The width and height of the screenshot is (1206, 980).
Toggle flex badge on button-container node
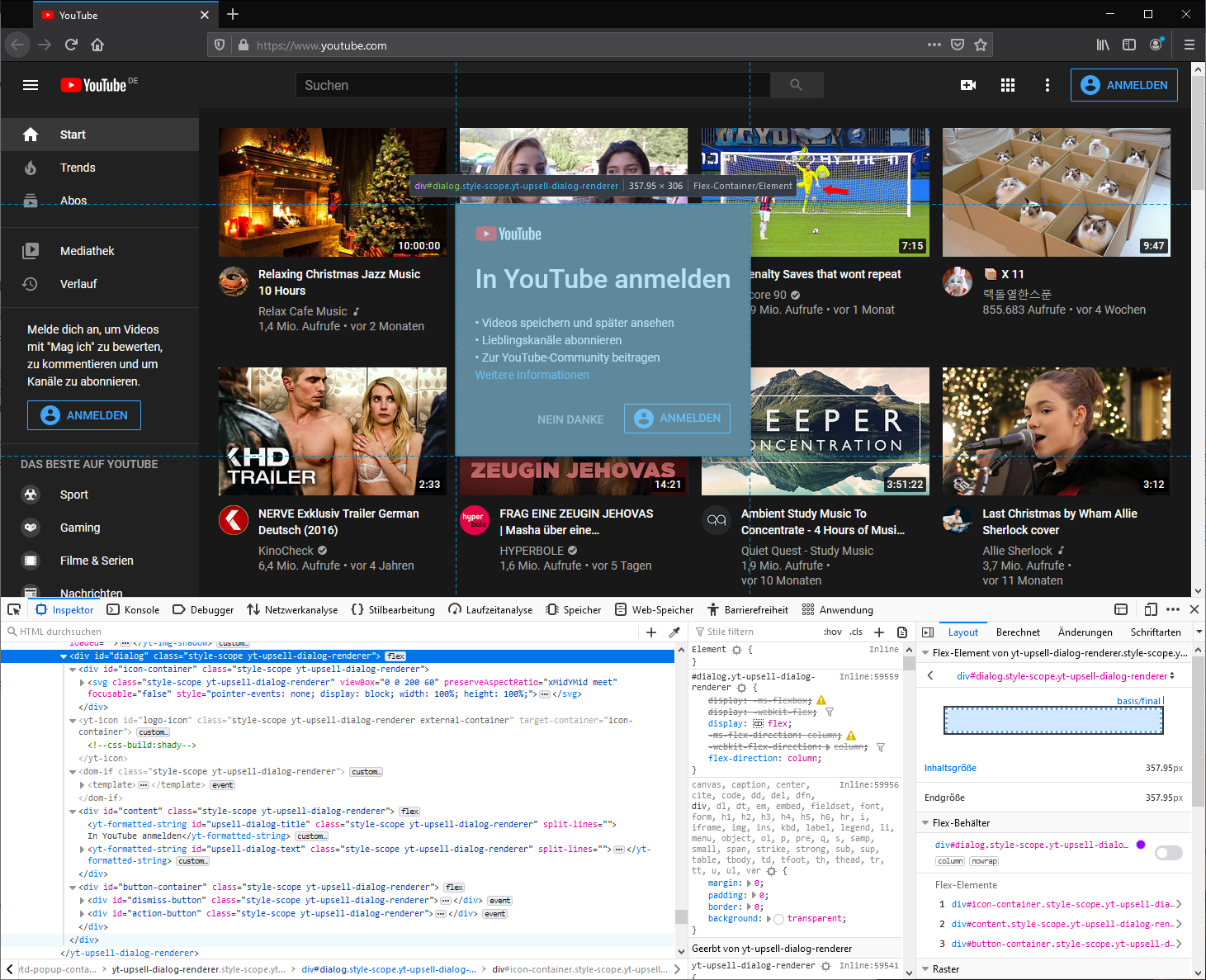(454, 888)
